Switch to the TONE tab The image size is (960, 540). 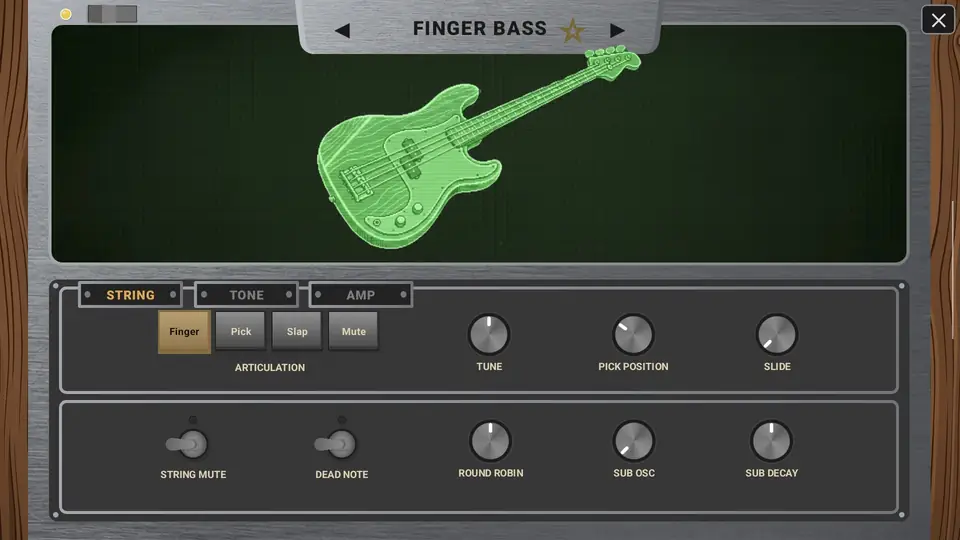tap(246, 295)
